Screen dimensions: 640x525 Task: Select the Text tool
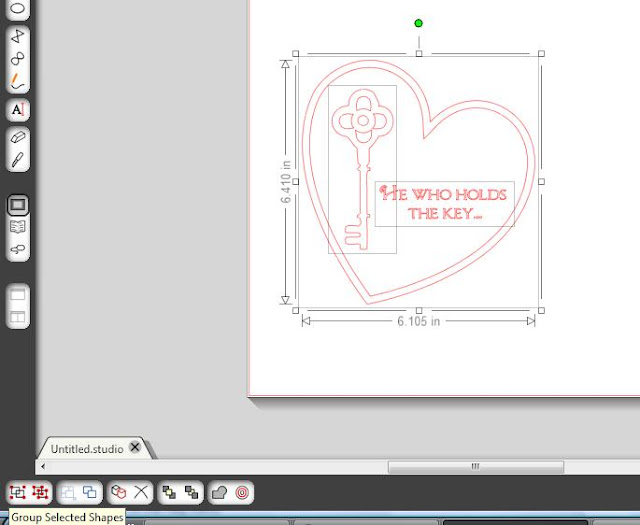coord(18,109)
